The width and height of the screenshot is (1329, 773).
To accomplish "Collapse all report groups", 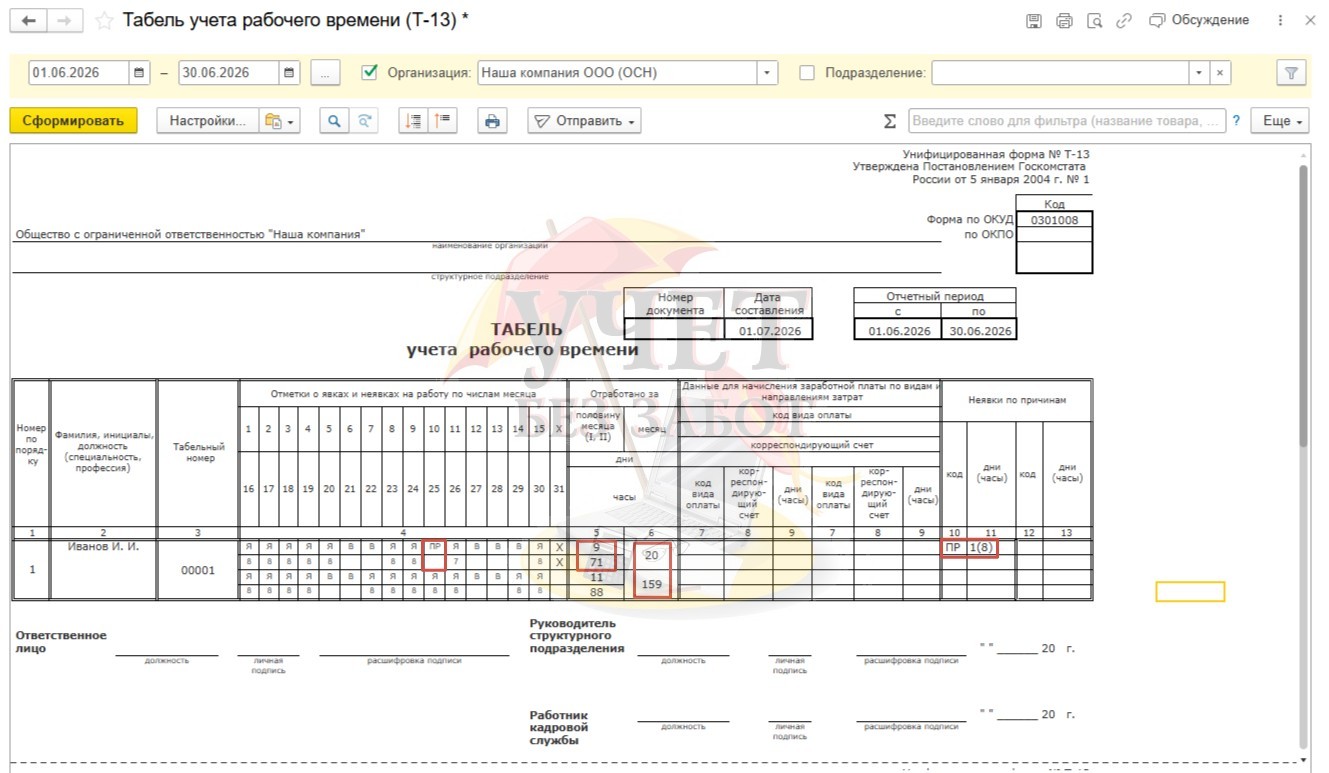I will (x=443, y=121).
